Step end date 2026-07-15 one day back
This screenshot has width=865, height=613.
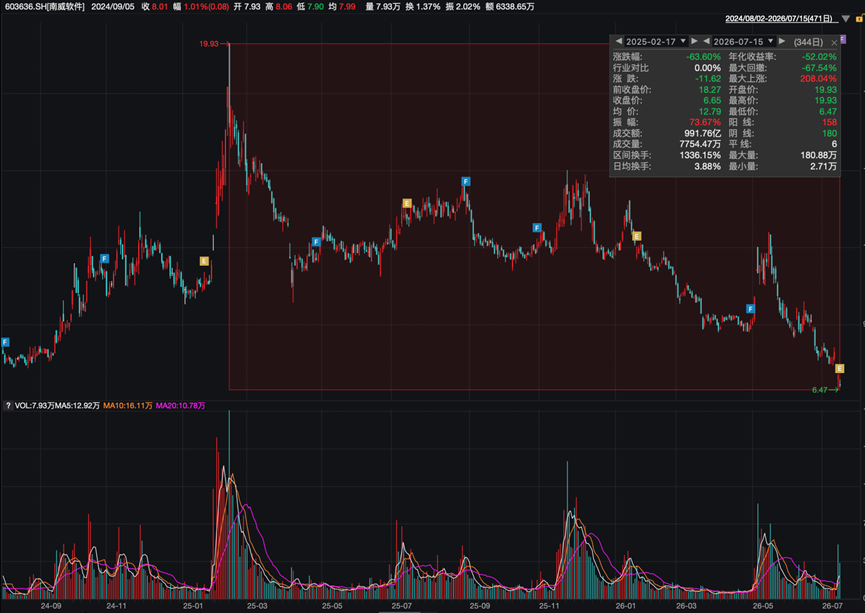[x=706, y=41]
